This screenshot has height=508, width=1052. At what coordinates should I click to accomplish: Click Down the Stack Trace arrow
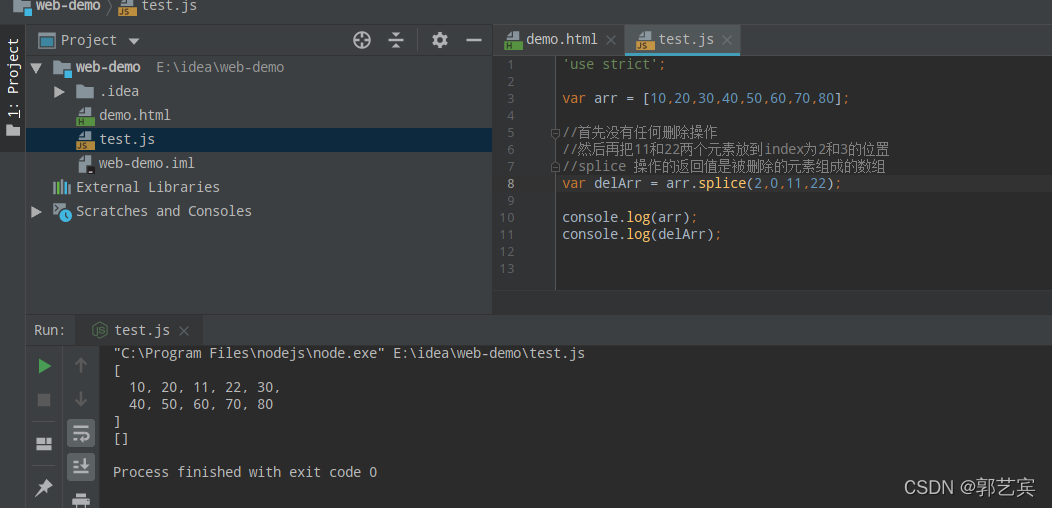pos(81,399)
